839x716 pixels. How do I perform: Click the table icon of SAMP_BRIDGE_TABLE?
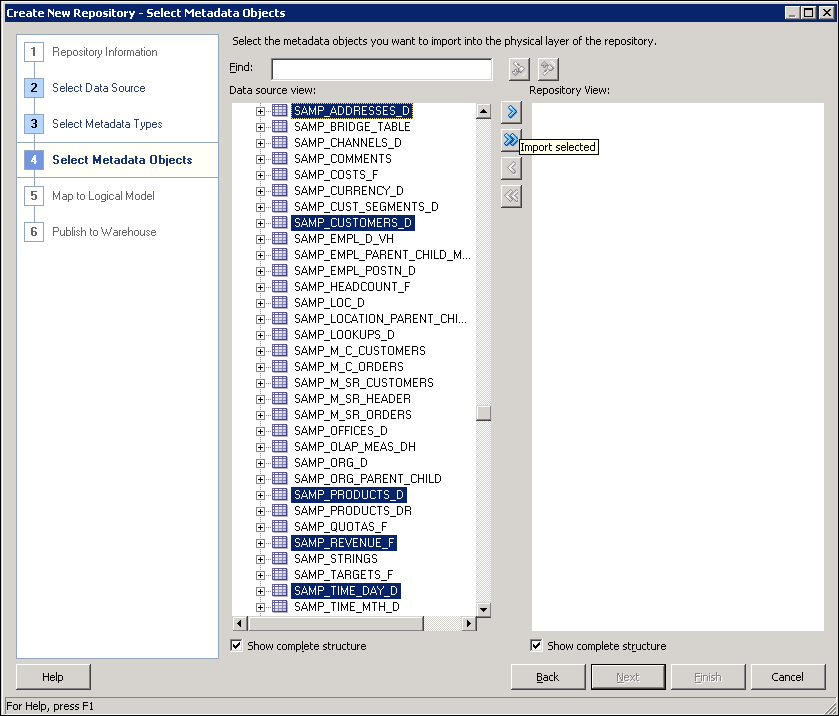tap(279, 126)
